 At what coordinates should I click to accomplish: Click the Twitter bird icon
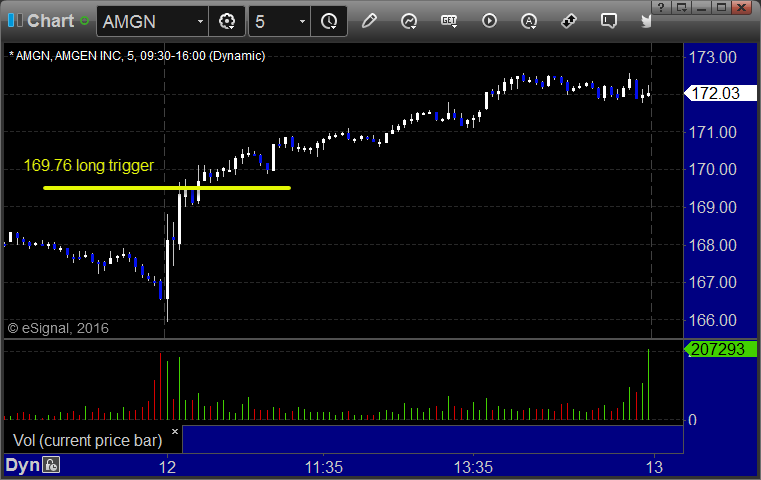pyautogui.click(x=646, y=21)
